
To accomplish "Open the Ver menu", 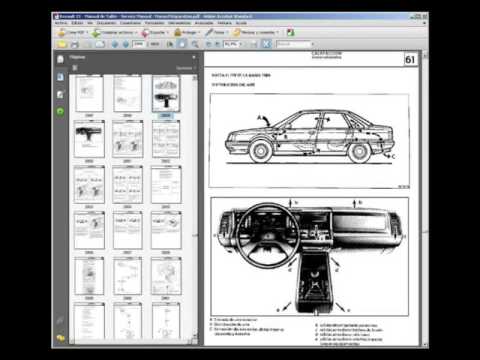I will [x=90, y=23].
